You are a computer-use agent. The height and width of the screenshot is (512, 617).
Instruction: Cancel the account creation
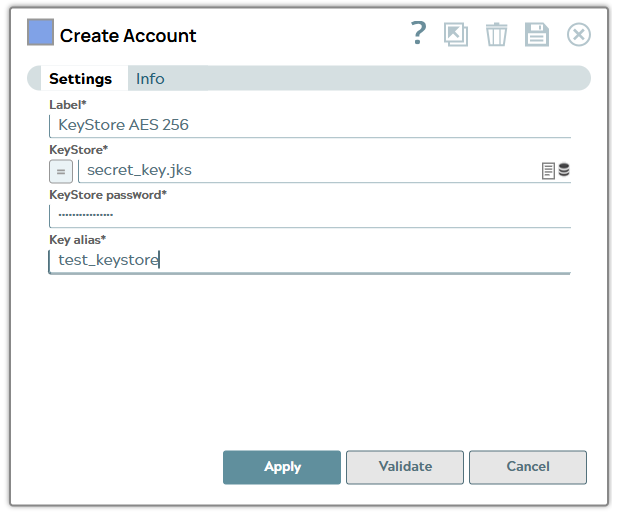click(527, 467)
